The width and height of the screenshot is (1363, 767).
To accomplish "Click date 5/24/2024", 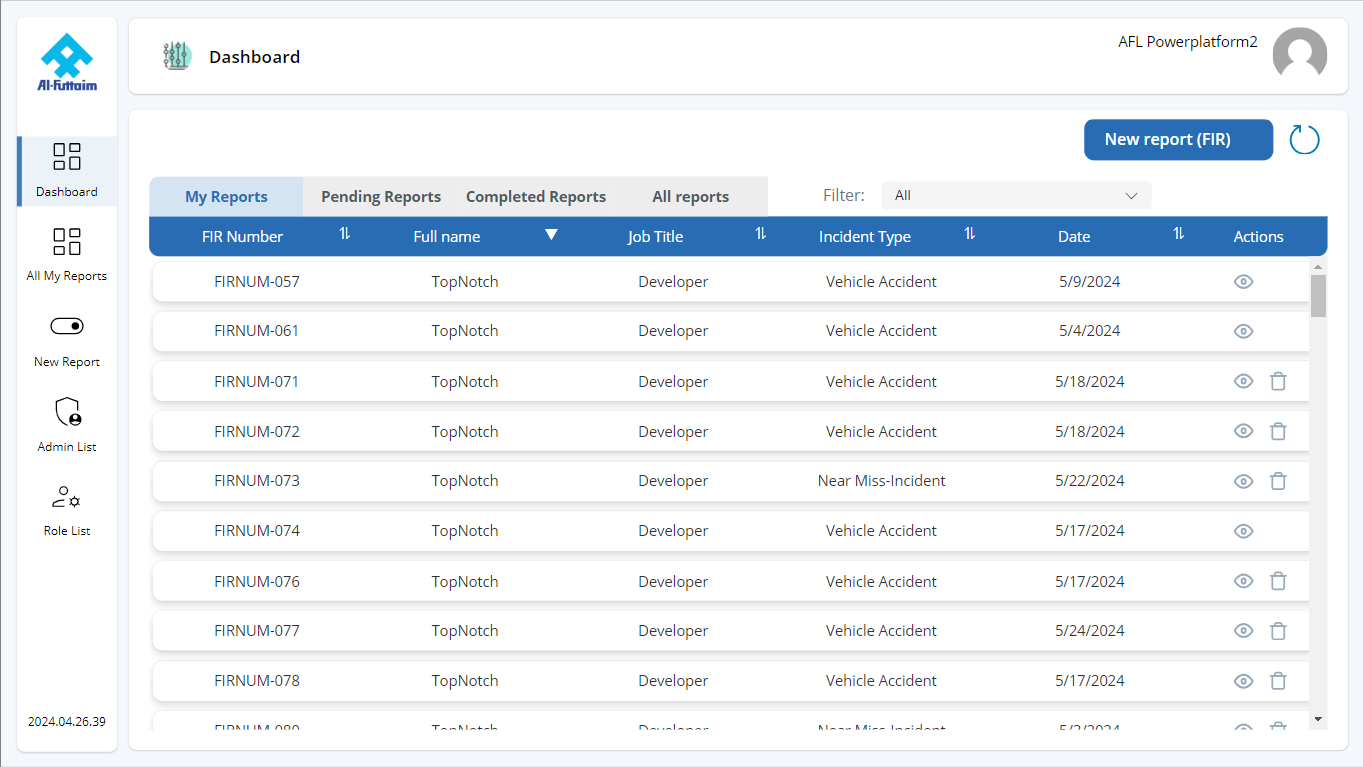I will [1090, 631].
